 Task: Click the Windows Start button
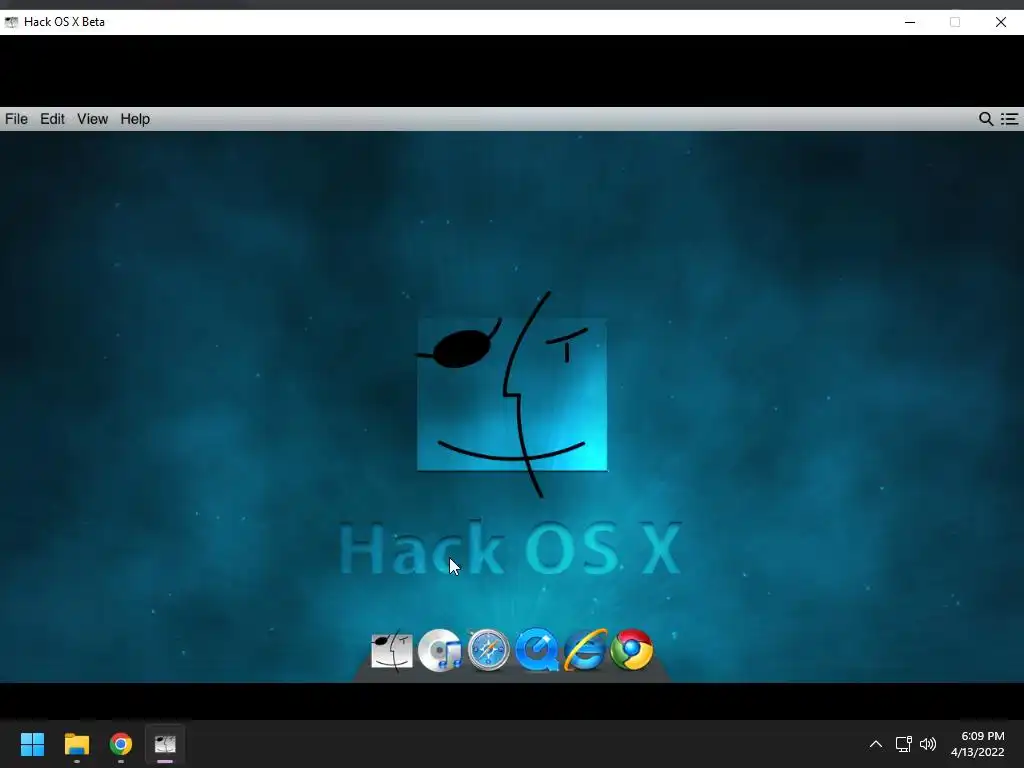tap(32, 744)
